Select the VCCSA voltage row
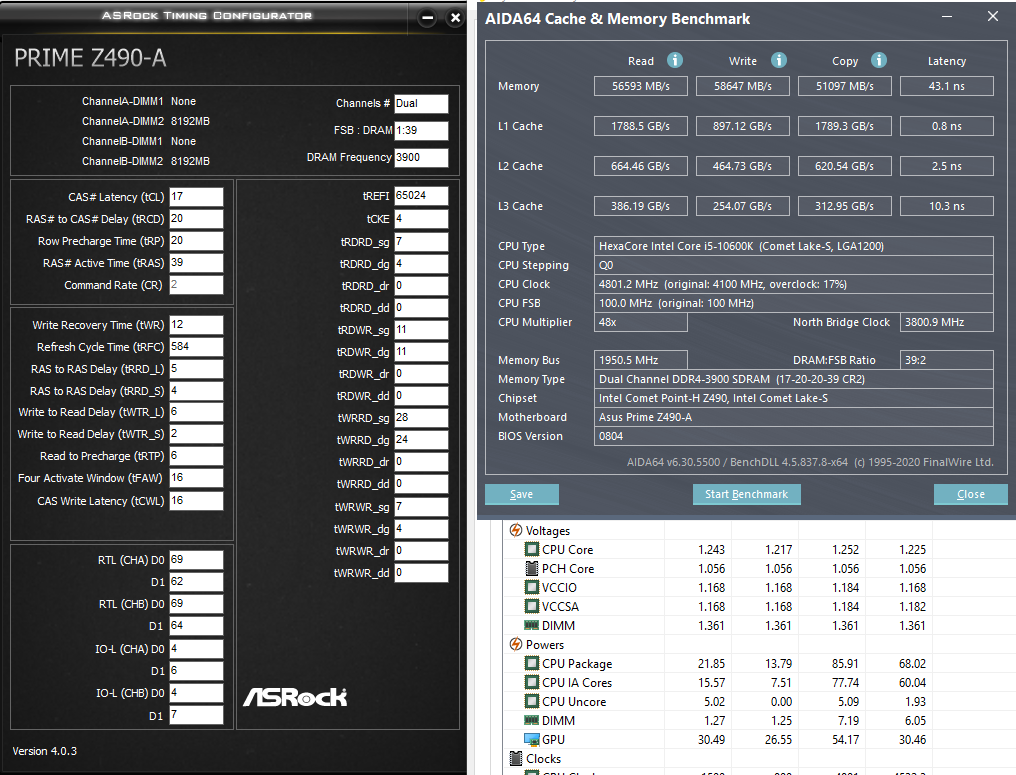Viewport: 1016px width, 775px height. coord(719,607)
